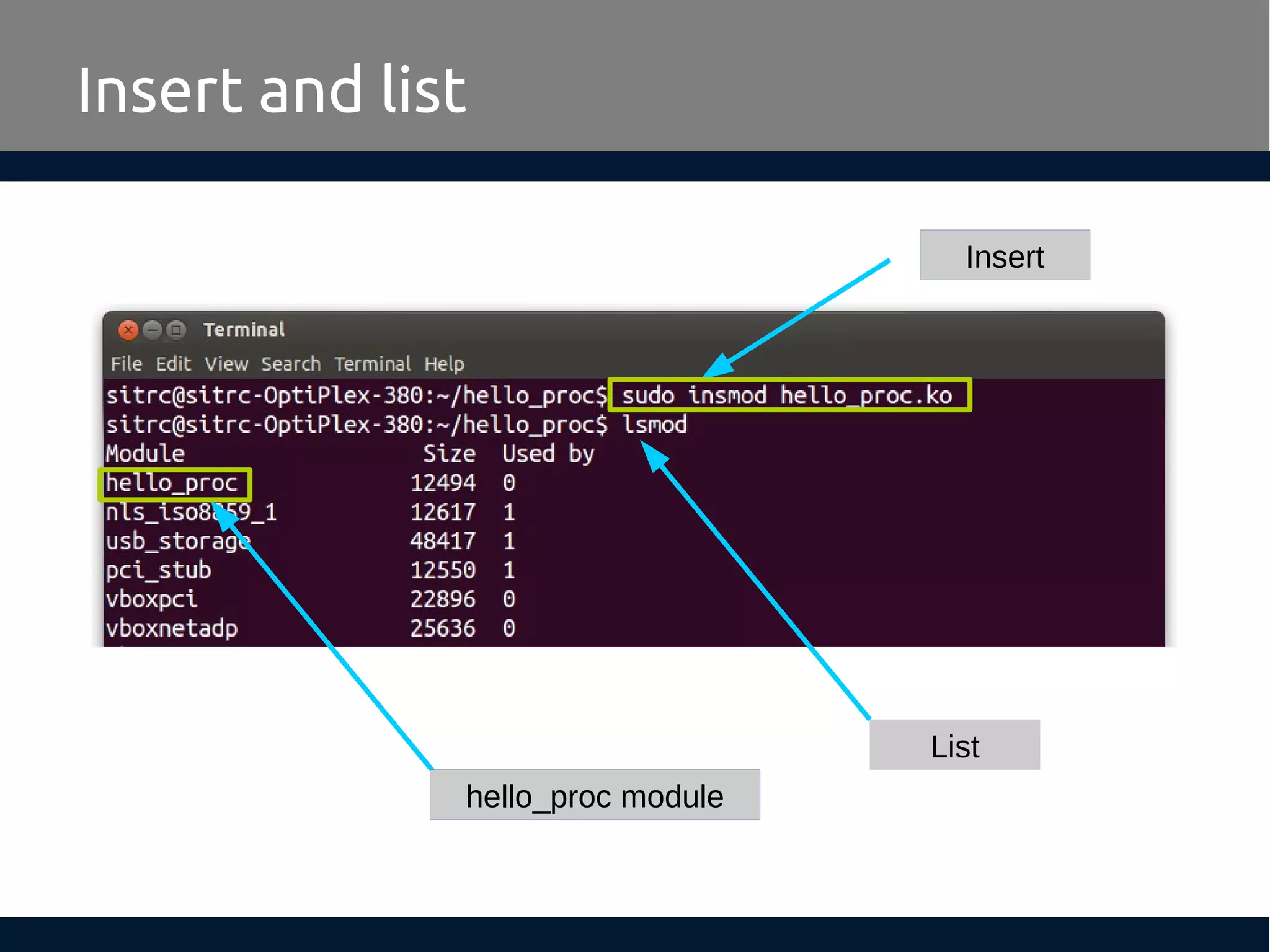Maximize the Terminal window
This screenshot has width=1270, height=952.
(176, 330)
